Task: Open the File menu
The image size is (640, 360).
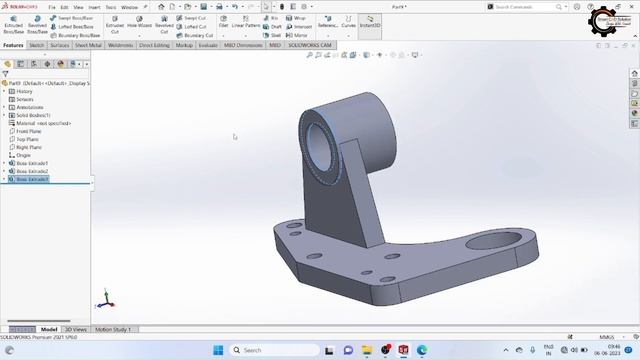Action: point(52,7)
